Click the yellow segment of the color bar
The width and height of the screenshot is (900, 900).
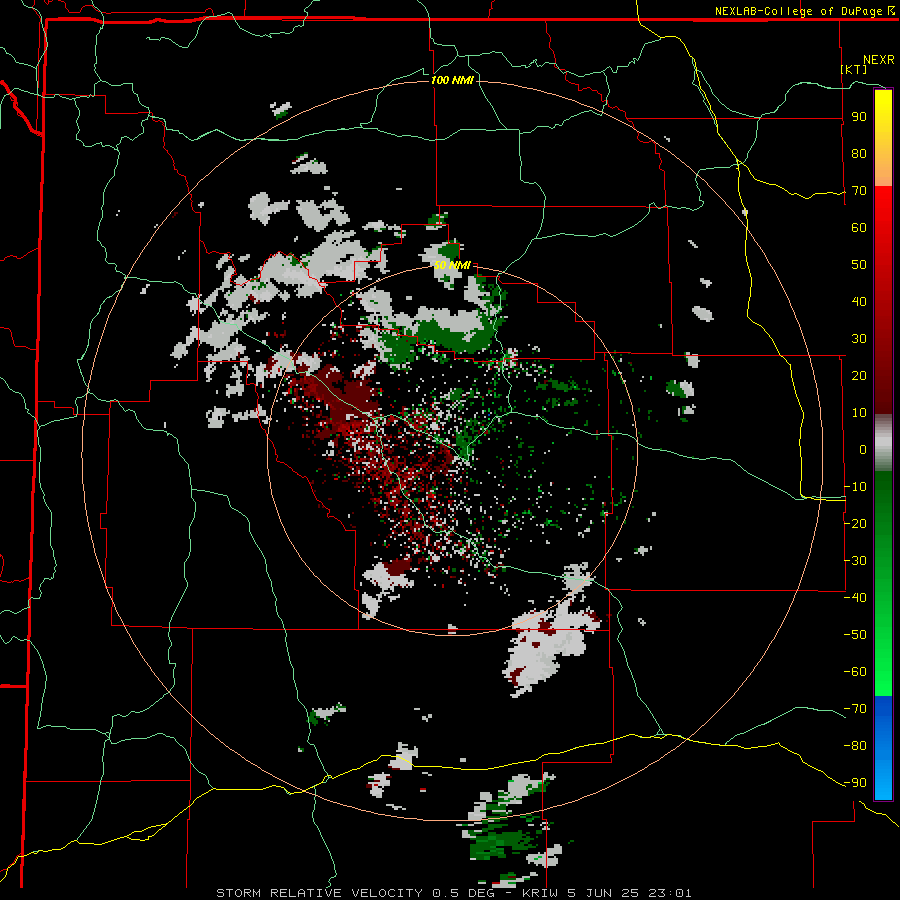click(x=883, y=138)
